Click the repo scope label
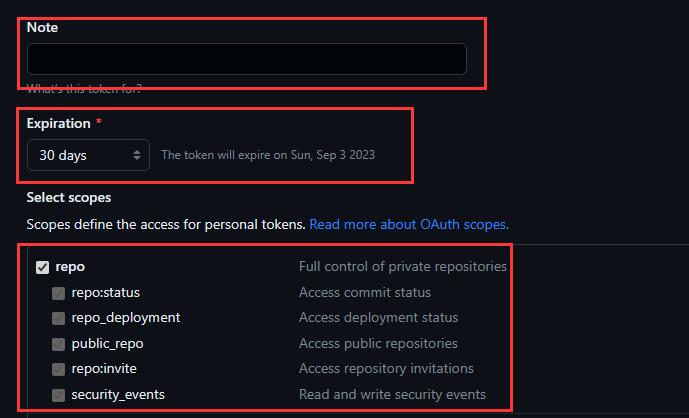 tap(70, 267)
